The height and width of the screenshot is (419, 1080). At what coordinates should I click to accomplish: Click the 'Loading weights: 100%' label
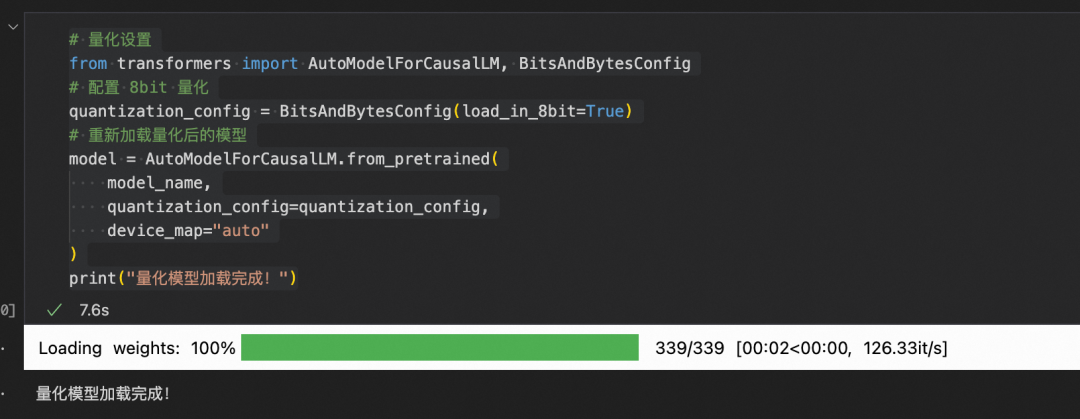click(137, 348)
